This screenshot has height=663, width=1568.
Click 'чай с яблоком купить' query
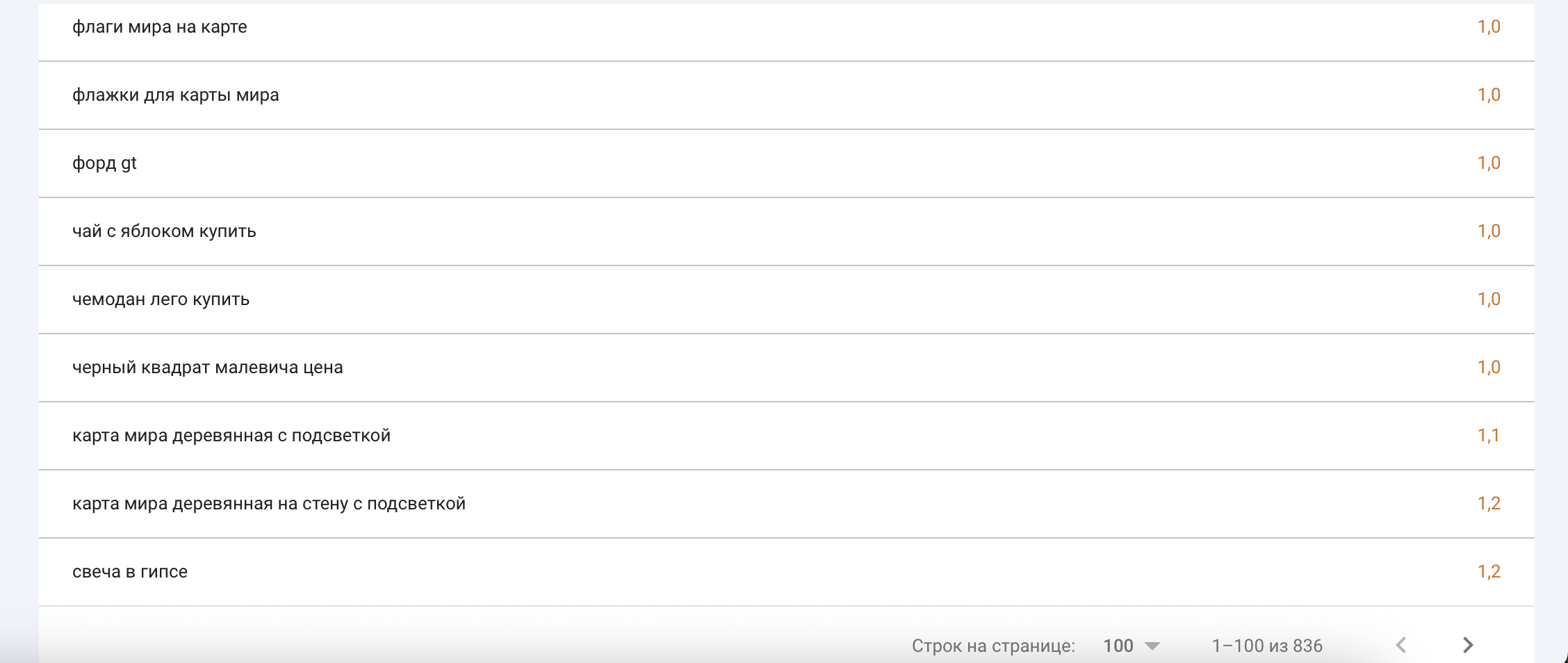[x=165, y=231]
